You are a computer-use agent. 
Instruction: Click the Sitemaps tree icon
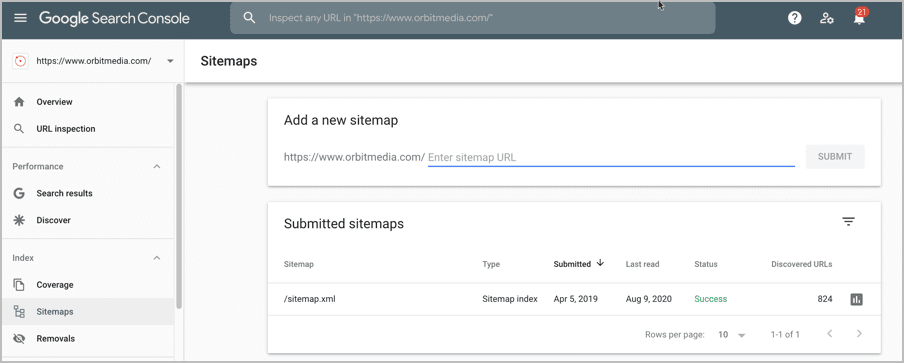[19, 312]
